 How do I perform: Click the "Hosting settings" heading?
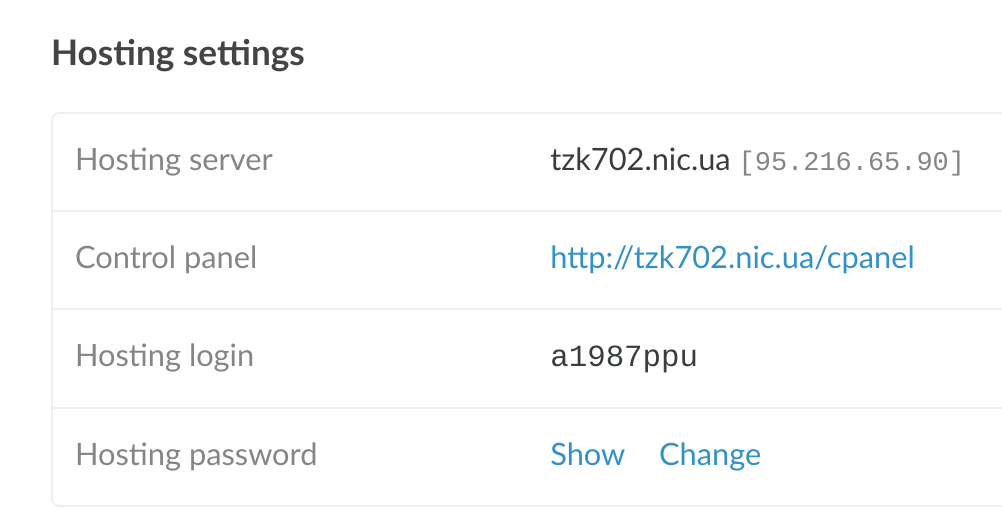[178, 53]
